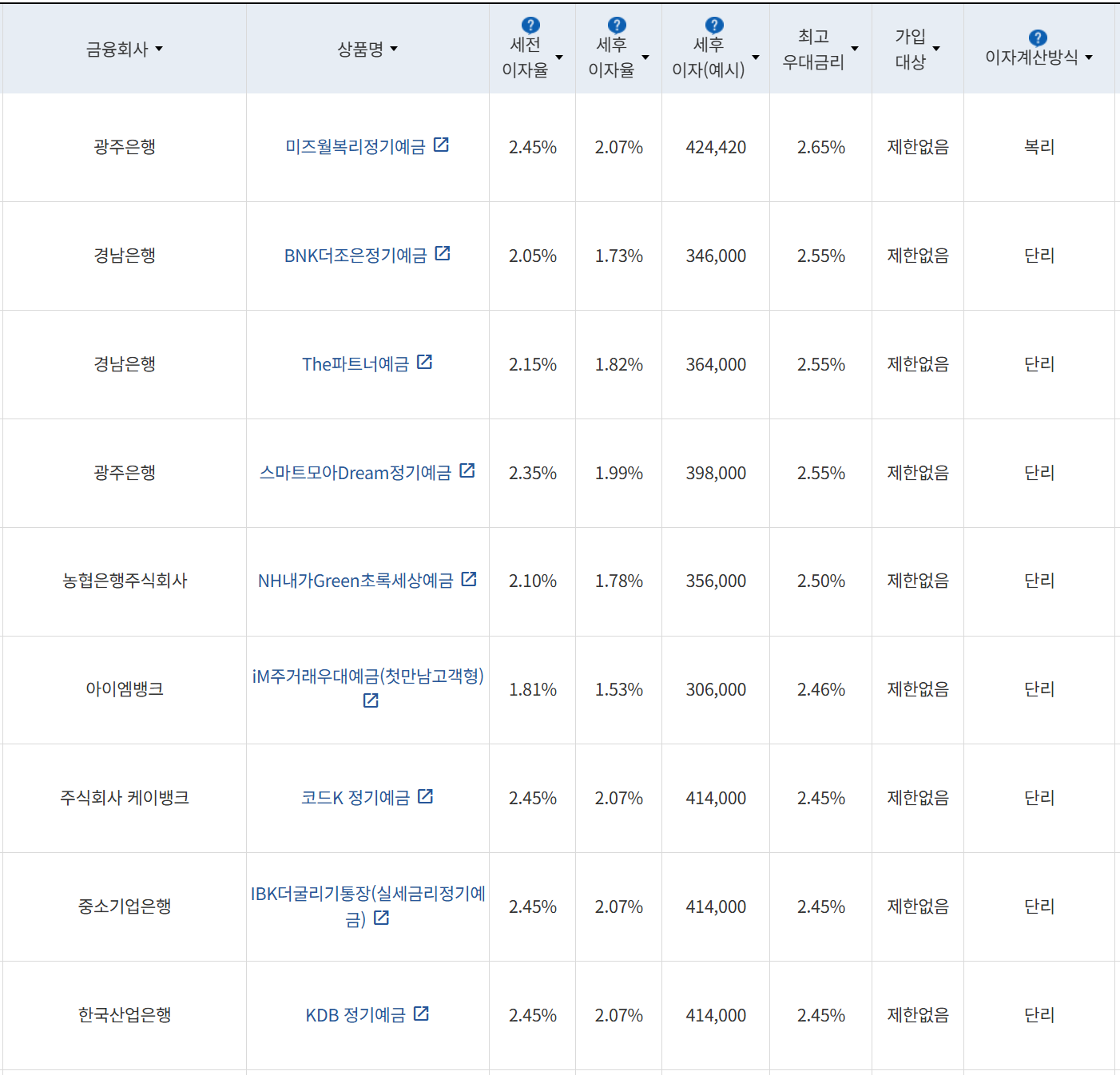Open BNK더조은정기예금 external link icon
Screen dimensions: 1120x1075
[444, 254]
